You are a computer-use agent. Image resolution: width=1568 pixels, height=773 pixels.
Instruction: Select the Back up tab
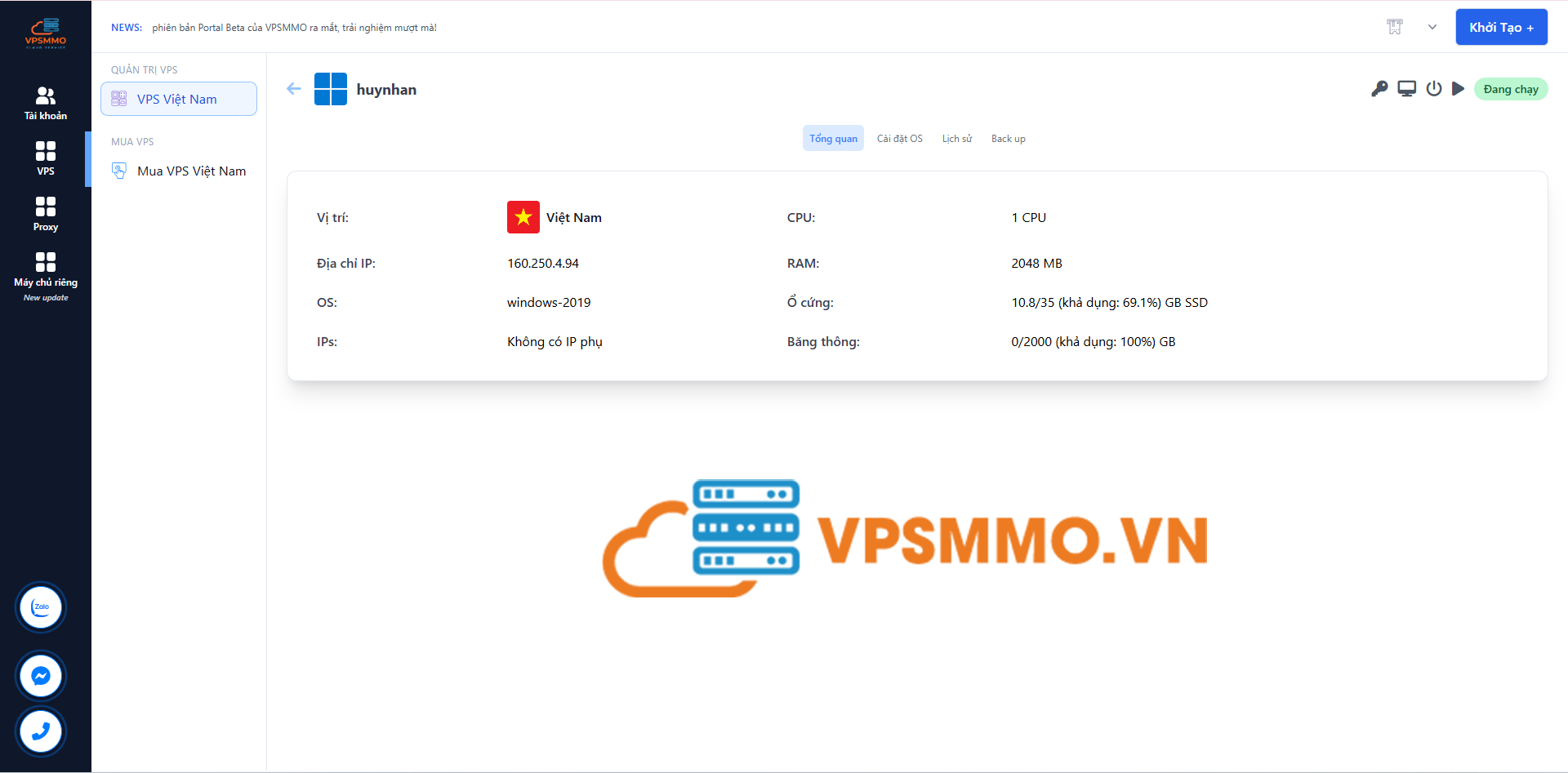[1008, 139]
